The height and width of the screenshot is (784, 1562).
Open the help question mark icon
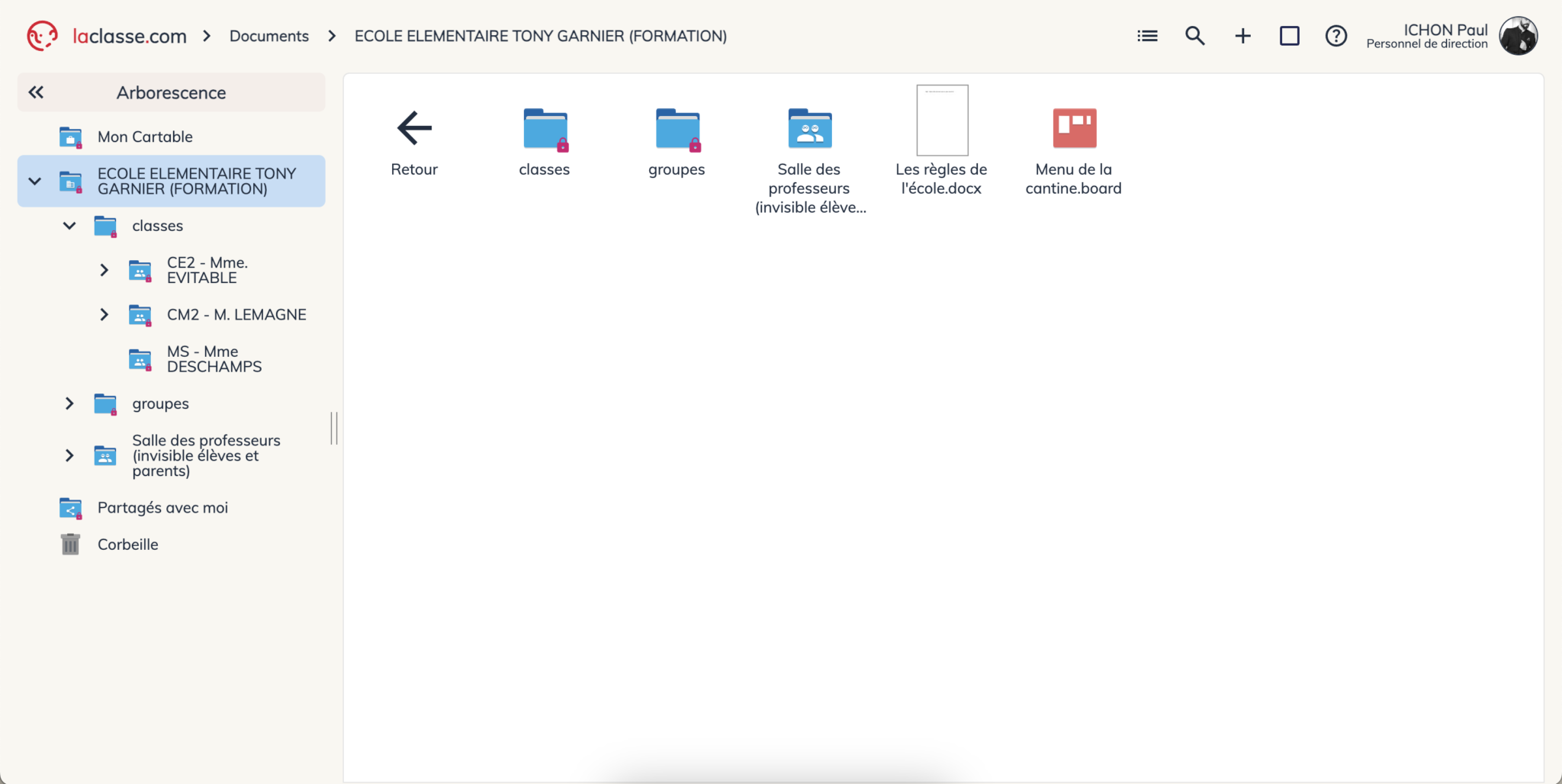1335,36
